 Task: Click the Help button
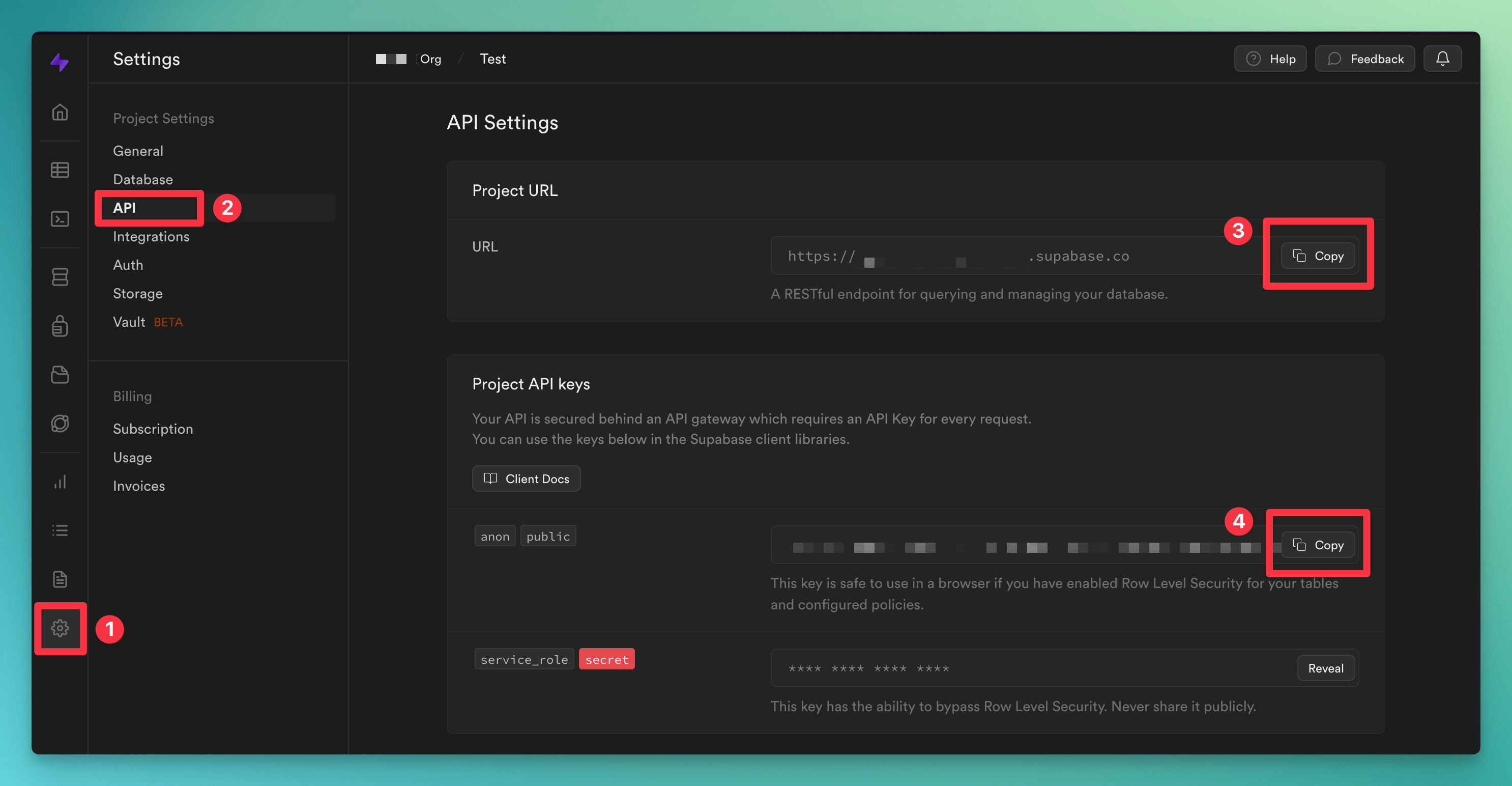tap(1270, 58)
